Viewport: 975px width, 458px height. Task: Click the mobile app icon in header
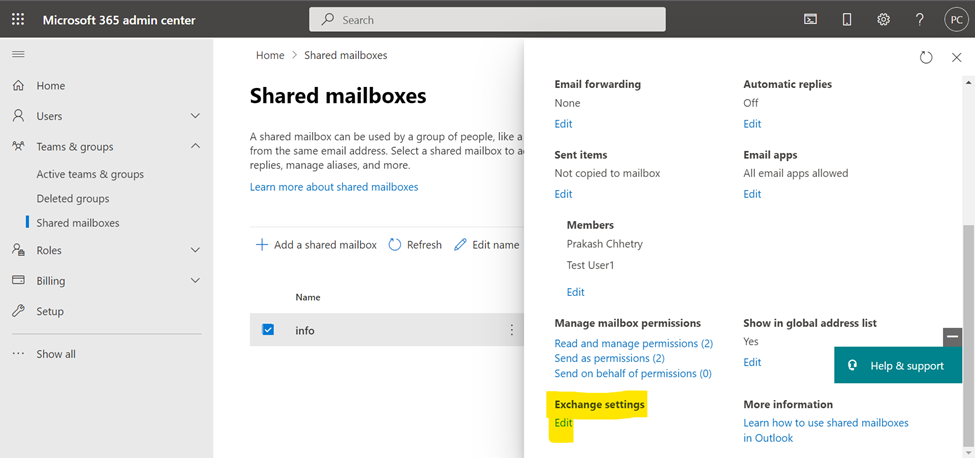pyautogui.click(x=847, y=19)
